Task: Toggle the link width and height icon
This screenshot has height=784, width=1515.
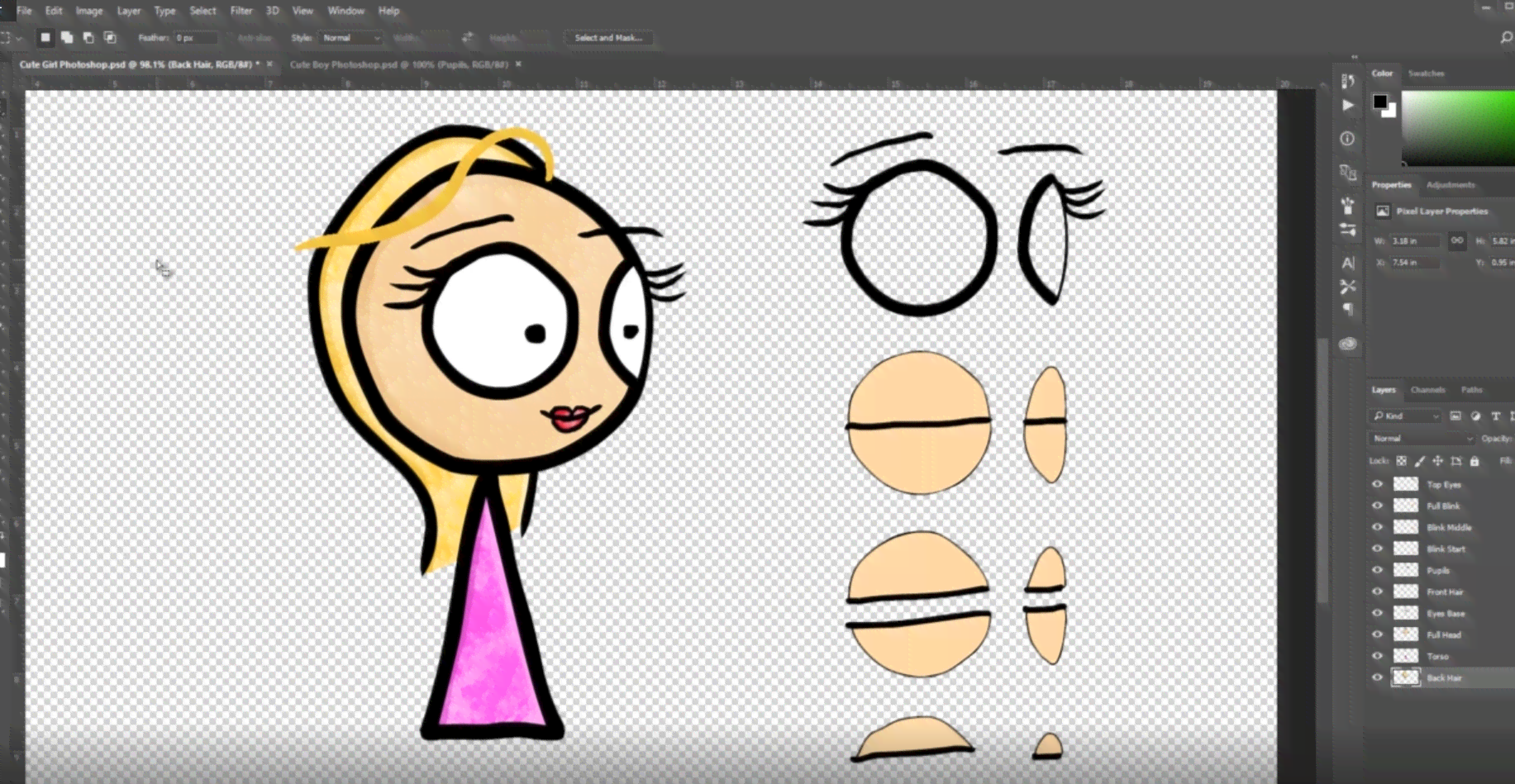Action: point(1457,240)
